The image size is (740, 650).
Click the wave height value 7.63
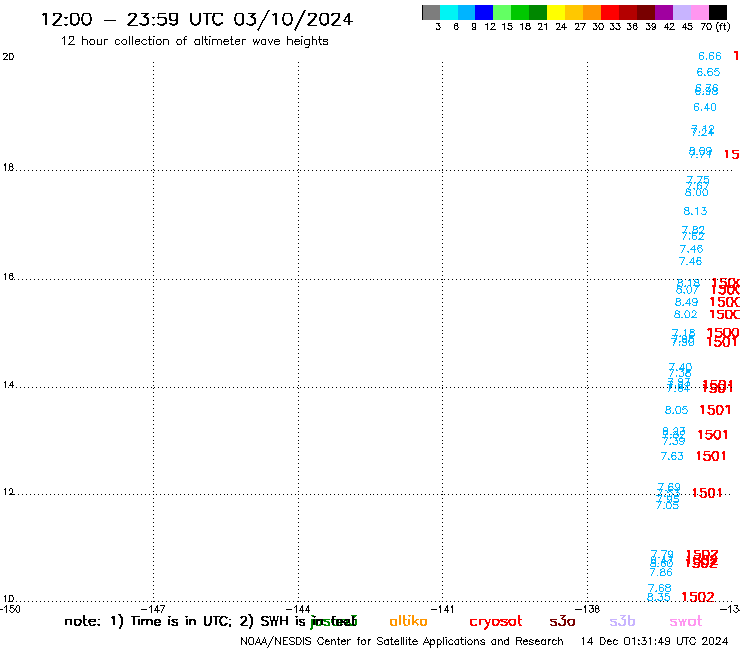[672, 456]
